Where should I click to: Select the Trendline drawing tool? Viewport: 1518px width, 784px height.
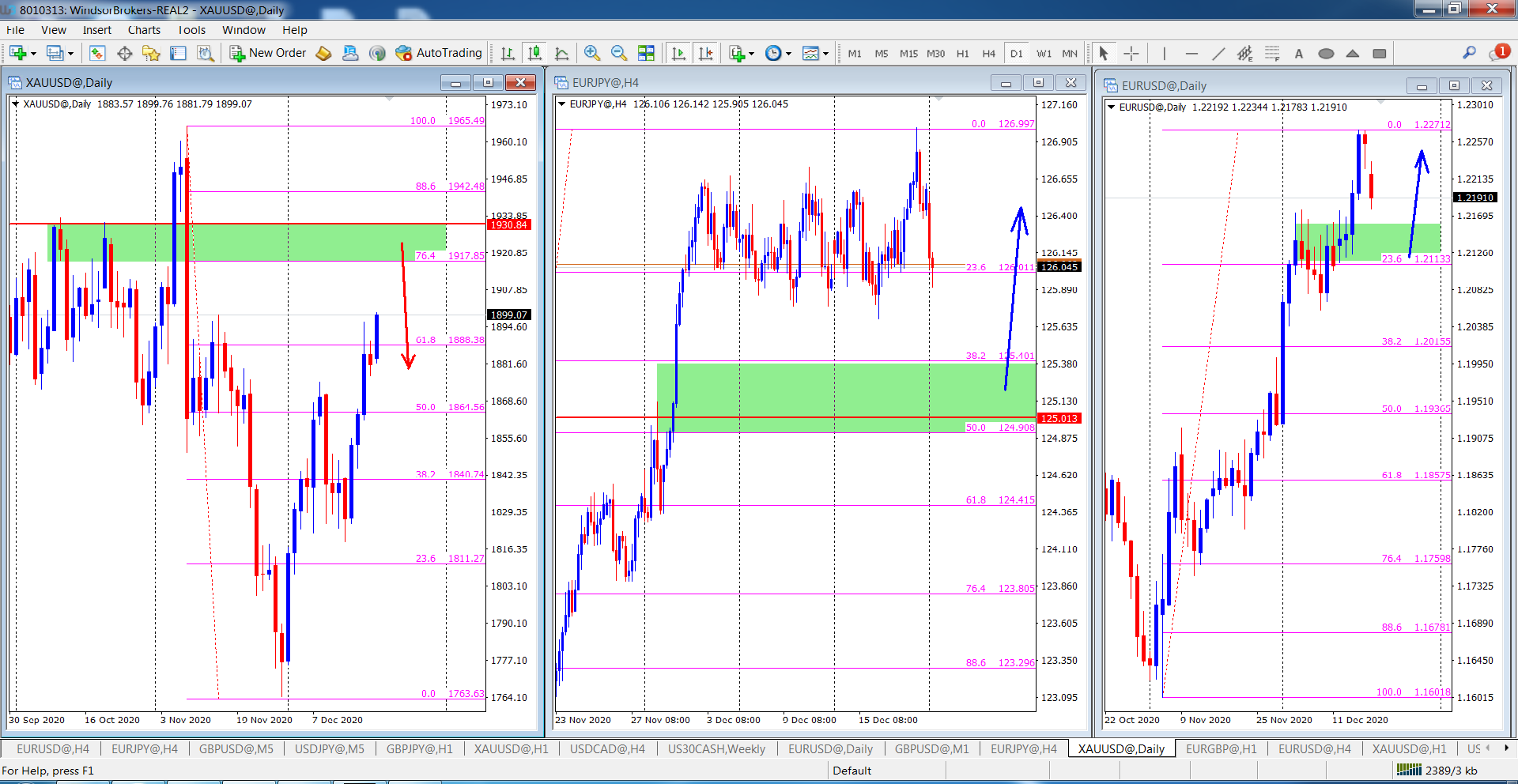pyautogui.click(x=1218, y=53)
